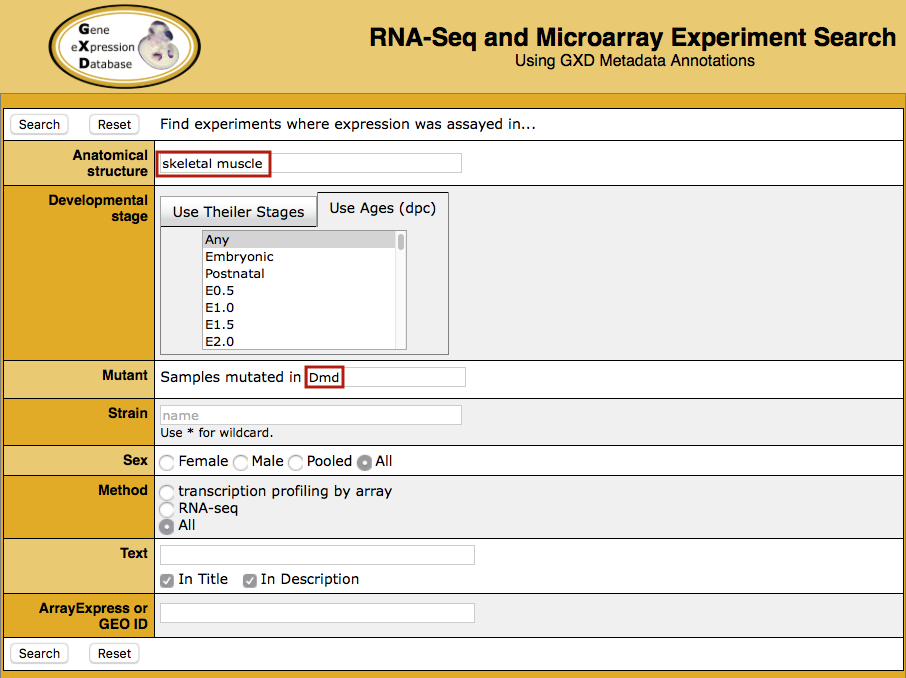
Task: Switch to Use Theiler Stages tab
Action: tap(239, 212)
